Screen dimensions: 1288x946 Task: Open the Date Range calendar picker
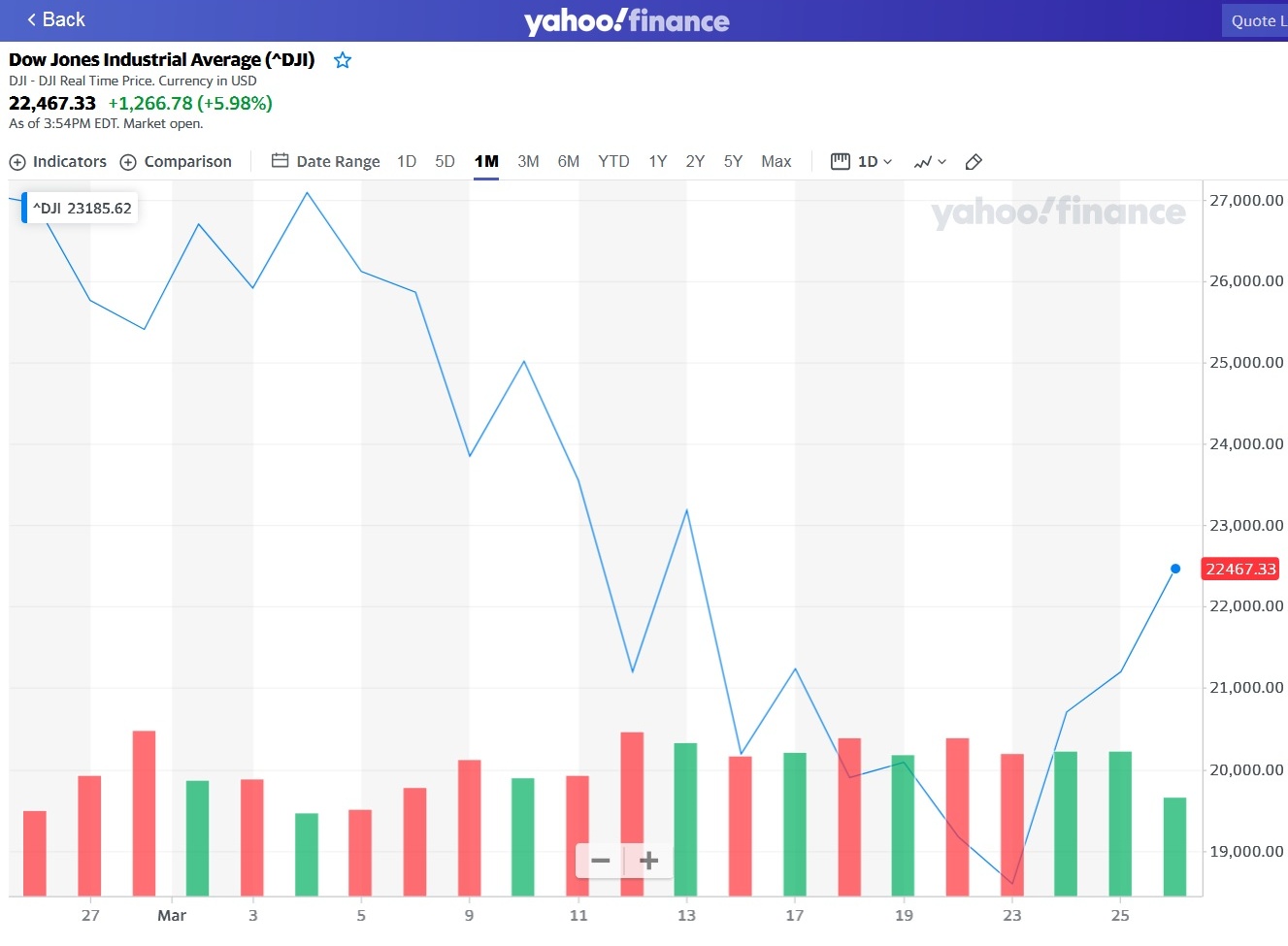coord(325,162)
